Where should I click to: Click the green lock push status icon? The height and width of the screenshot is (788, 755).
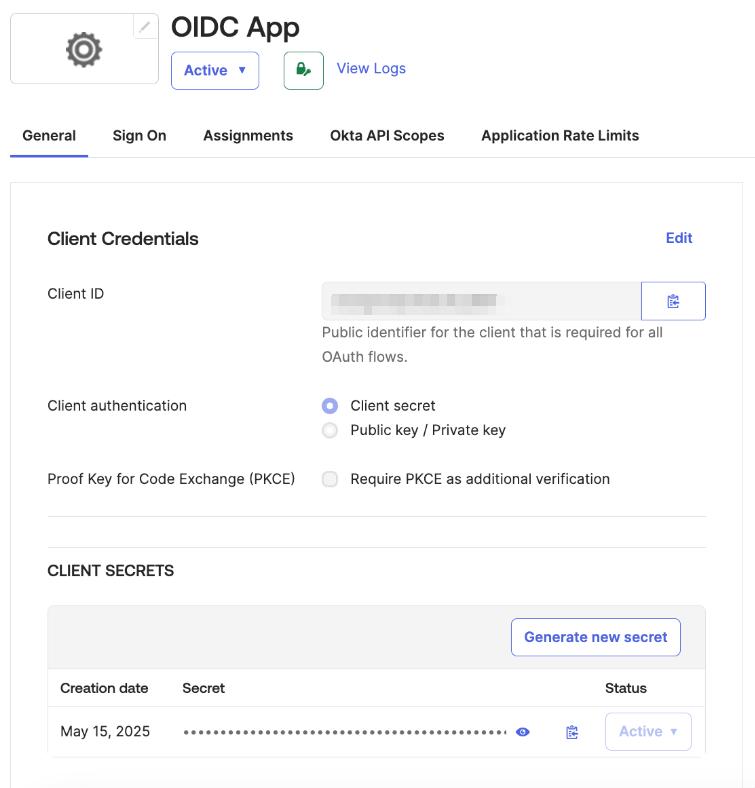pyautogui.click(x=303, y=70)
